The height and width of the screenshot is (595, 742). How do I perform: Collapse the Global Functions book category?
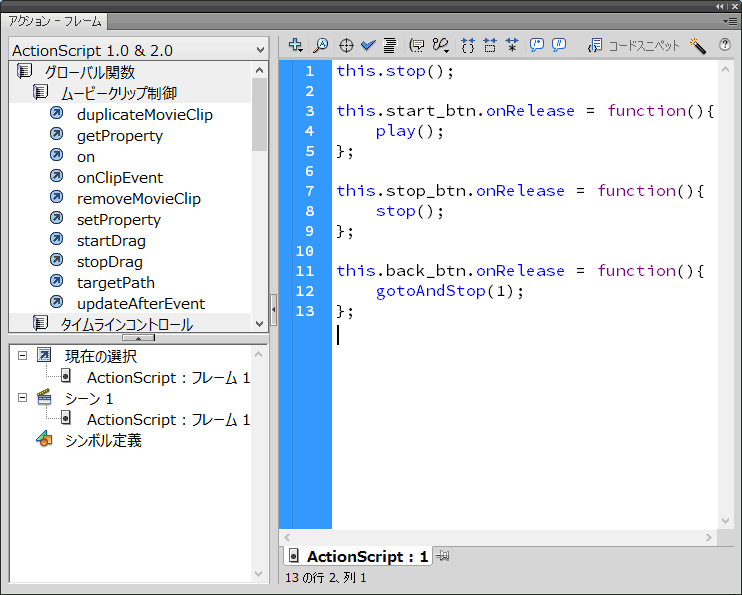pyautogui.click(x=24, y=72)
